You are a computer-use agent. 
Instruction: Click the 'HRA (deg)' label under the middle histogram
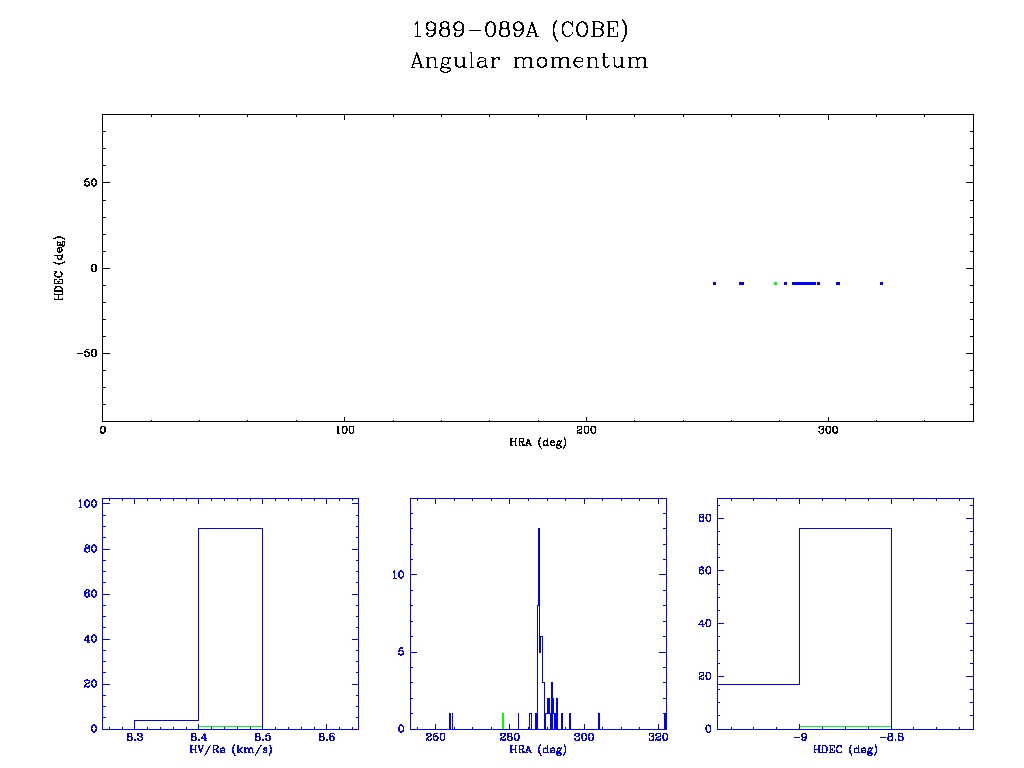538,749
